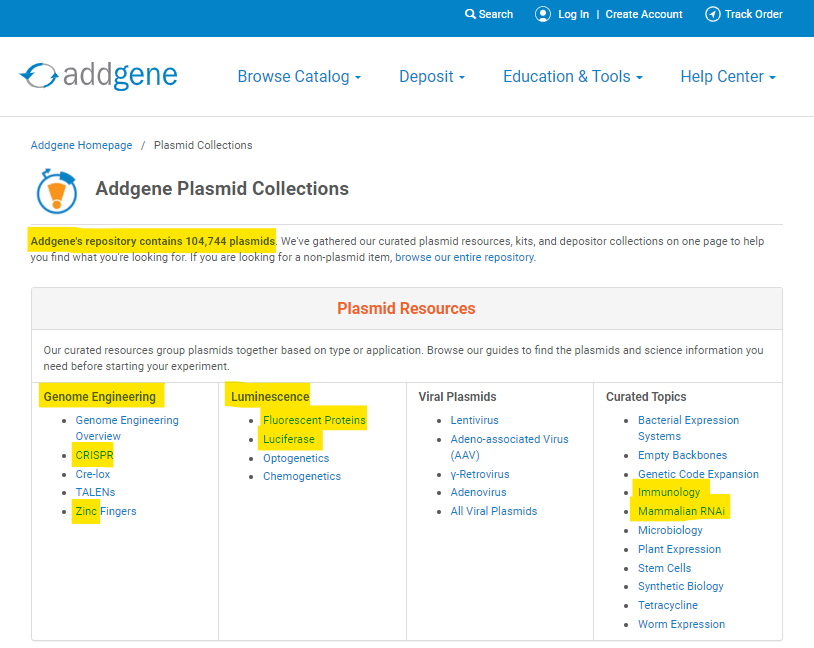Open the CRISPR link
The width and height of the screenshot is (814, 648).
click(94, 455)
